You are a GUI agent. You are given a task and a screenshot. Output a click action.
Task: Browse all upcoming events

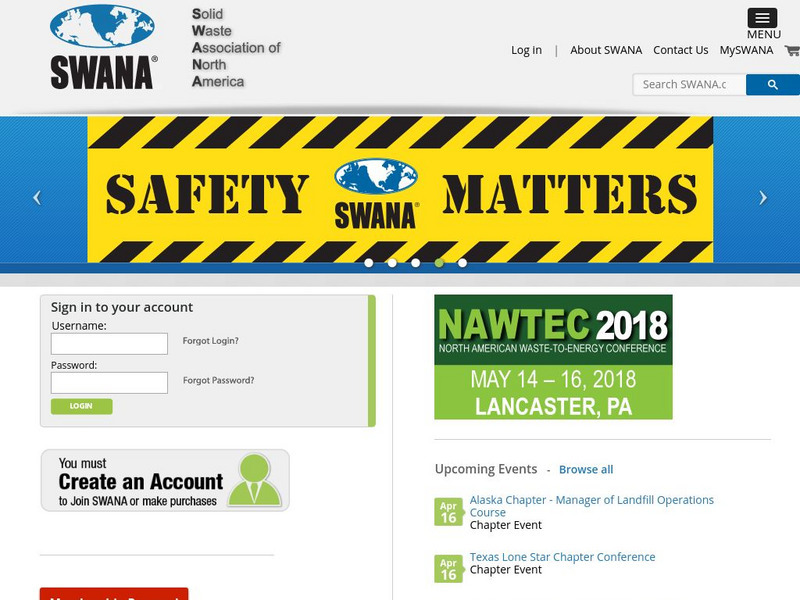[x=588, y=468]
